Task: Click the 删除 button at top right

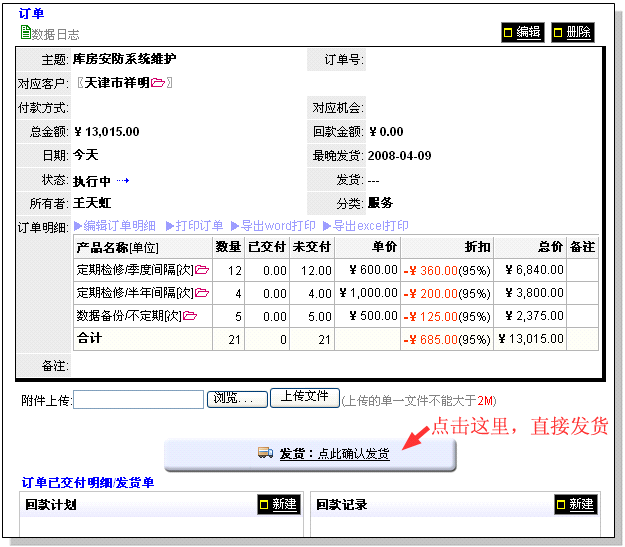Action: (572, 32)
